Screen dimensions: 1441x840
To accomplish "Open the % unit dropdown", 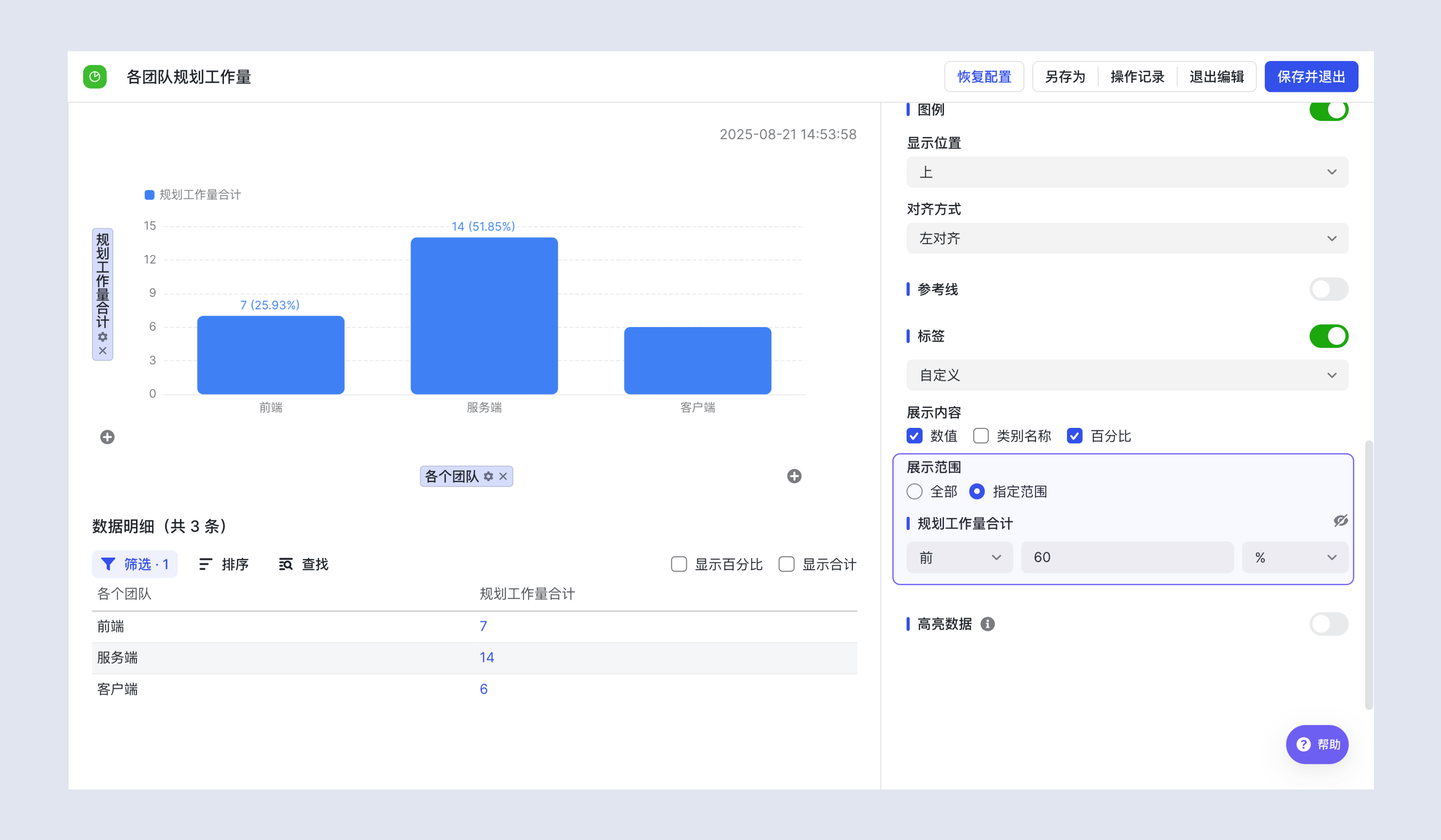I will click(x=1295, y=557).
